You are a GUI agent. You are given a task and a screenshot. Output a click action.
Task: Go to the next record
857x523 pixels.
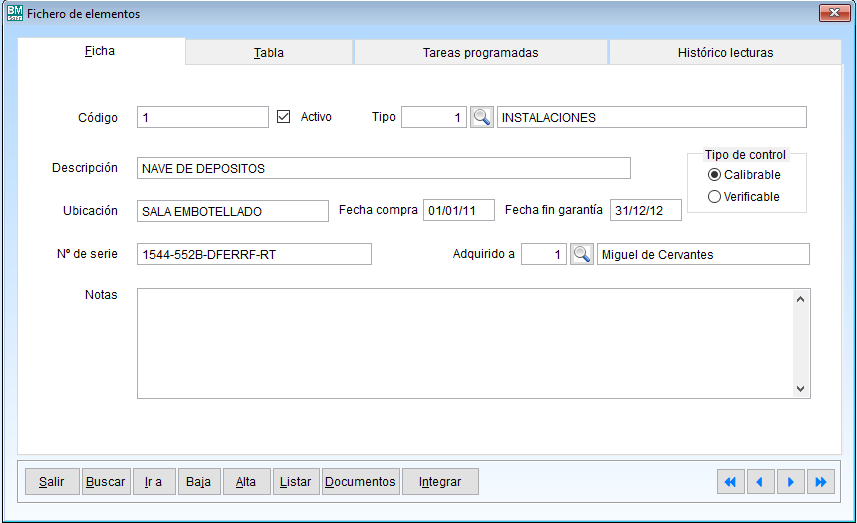(791, 482)
